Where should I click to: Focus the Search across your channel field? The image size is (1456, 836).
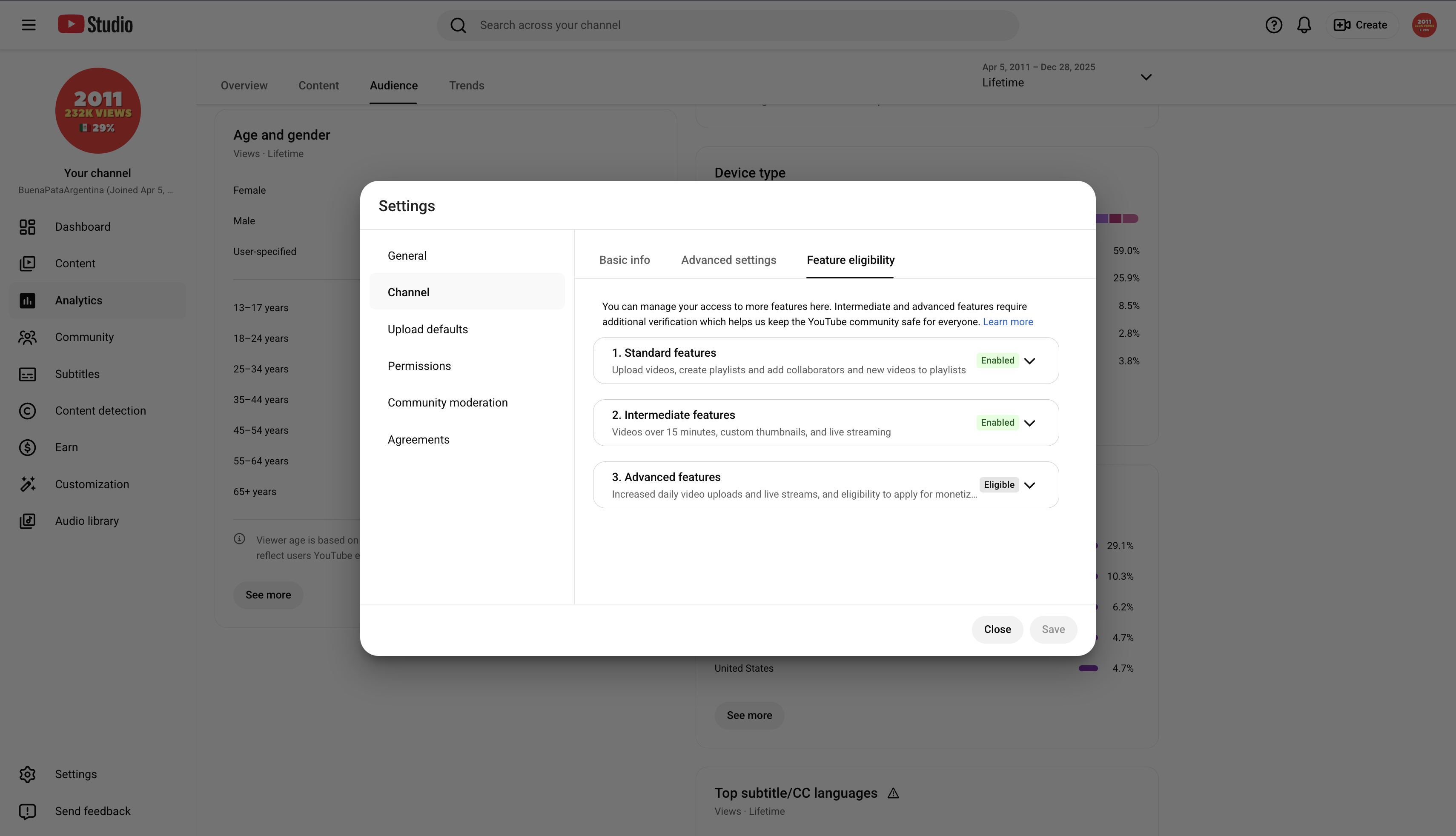pos(728,25)
